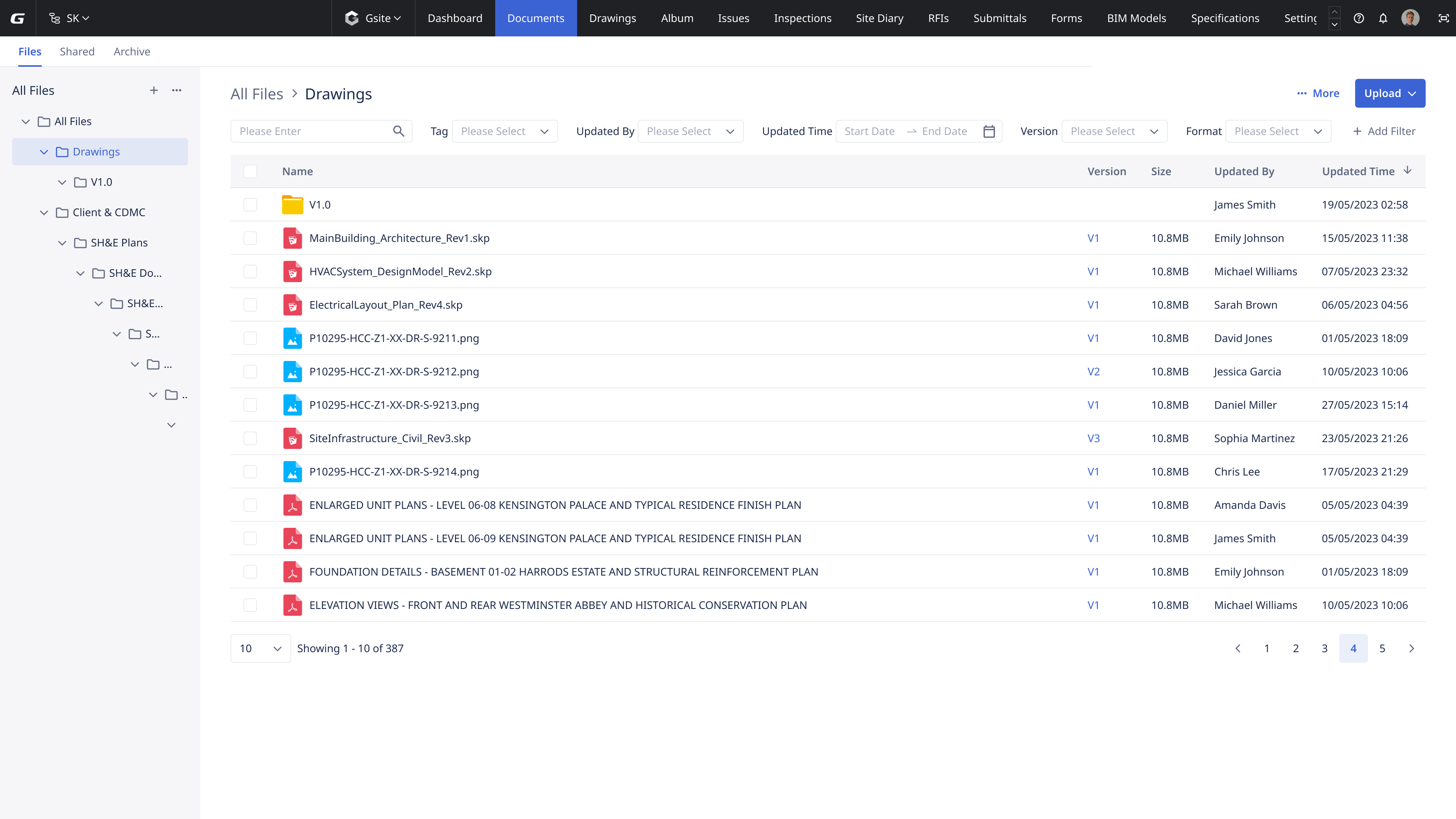Go to page 5 in pagination
1456x819 pixels.
coord(1382,648)
